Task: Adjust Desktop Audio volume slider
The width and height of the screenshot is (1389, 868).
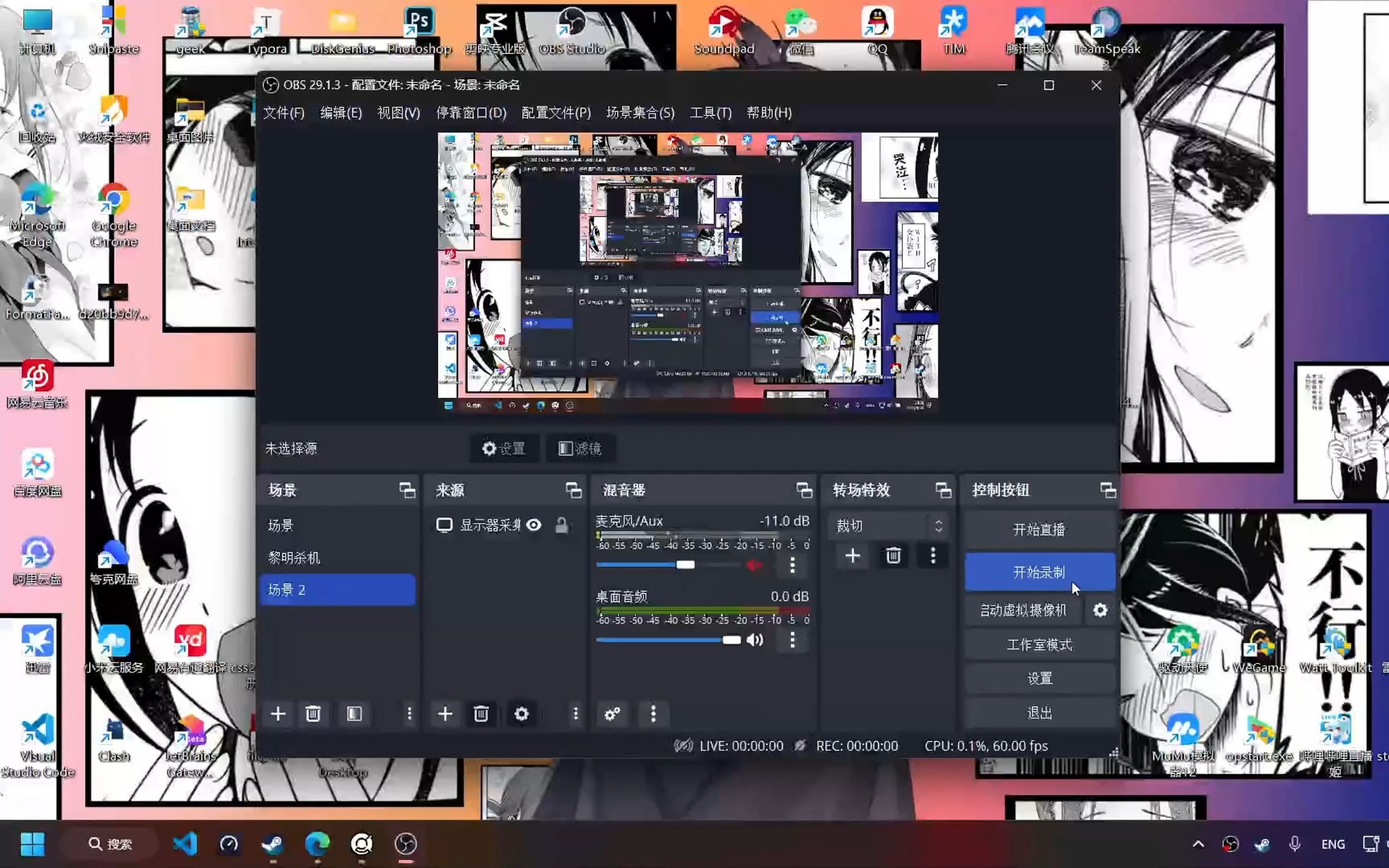Action: (x=669, y=640)
